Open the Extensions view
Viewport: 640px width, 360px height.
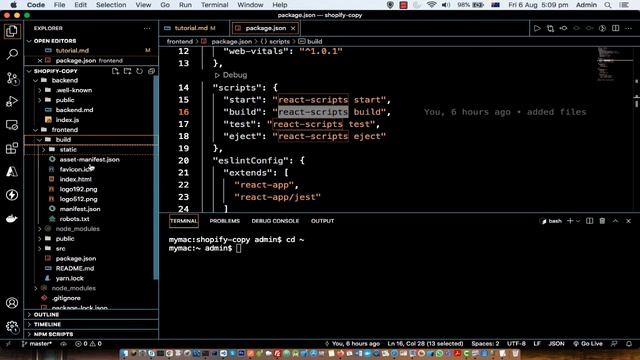12,148
